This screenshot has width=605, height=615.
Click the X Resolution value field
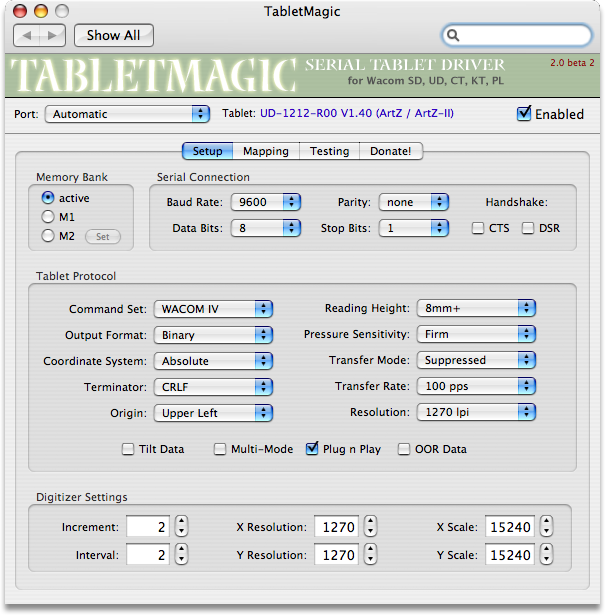click(x=336, y=526)
